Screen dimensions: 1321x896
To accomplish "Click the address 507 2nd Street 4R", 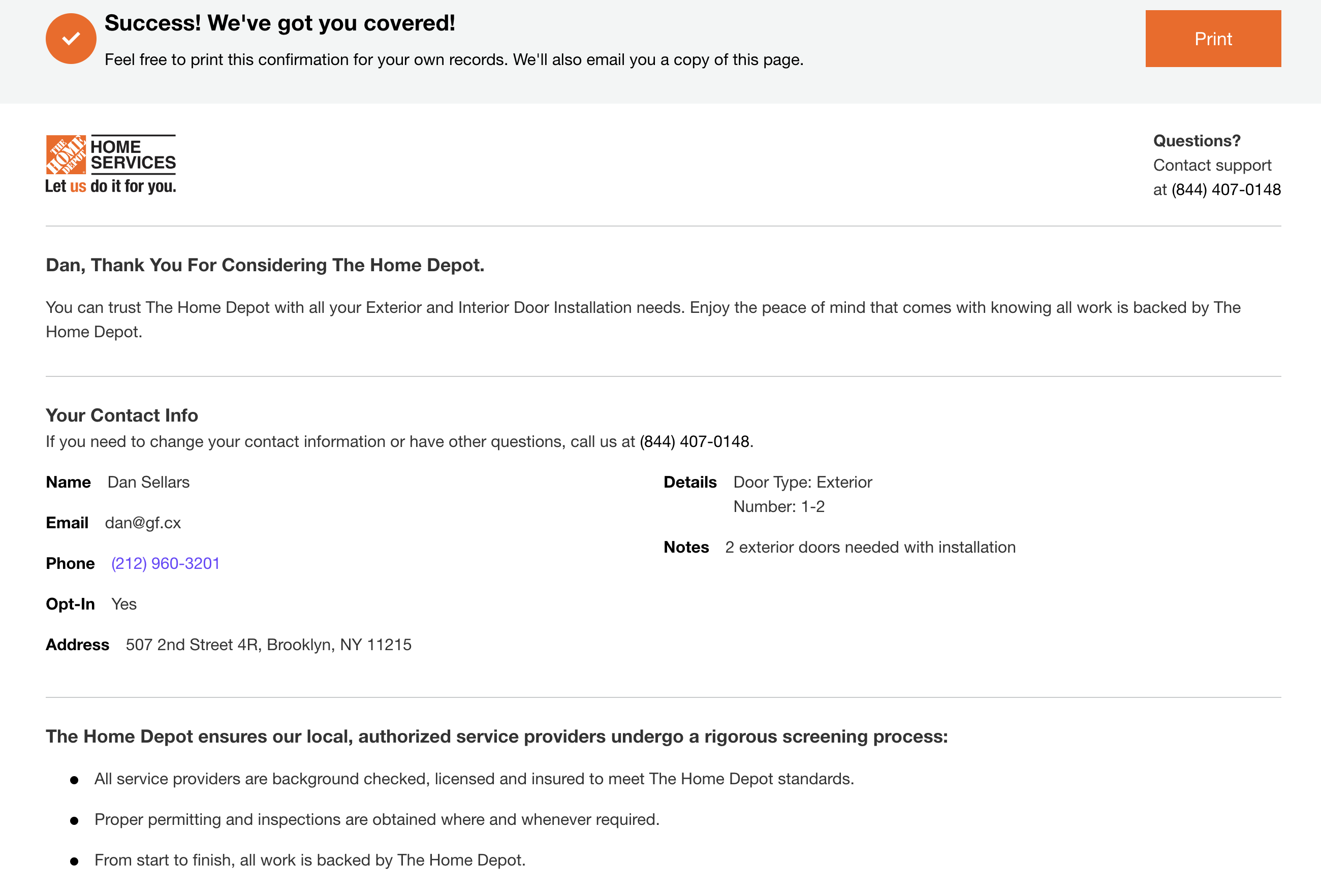I will 268,644.
